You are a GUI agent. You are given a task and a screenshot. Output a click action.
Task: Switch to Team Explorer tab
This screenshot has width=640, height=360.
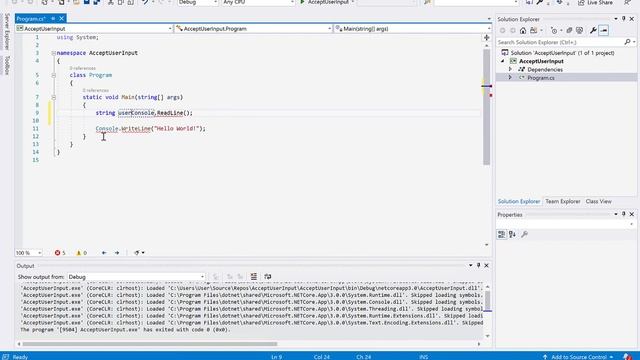coord(562,201)
